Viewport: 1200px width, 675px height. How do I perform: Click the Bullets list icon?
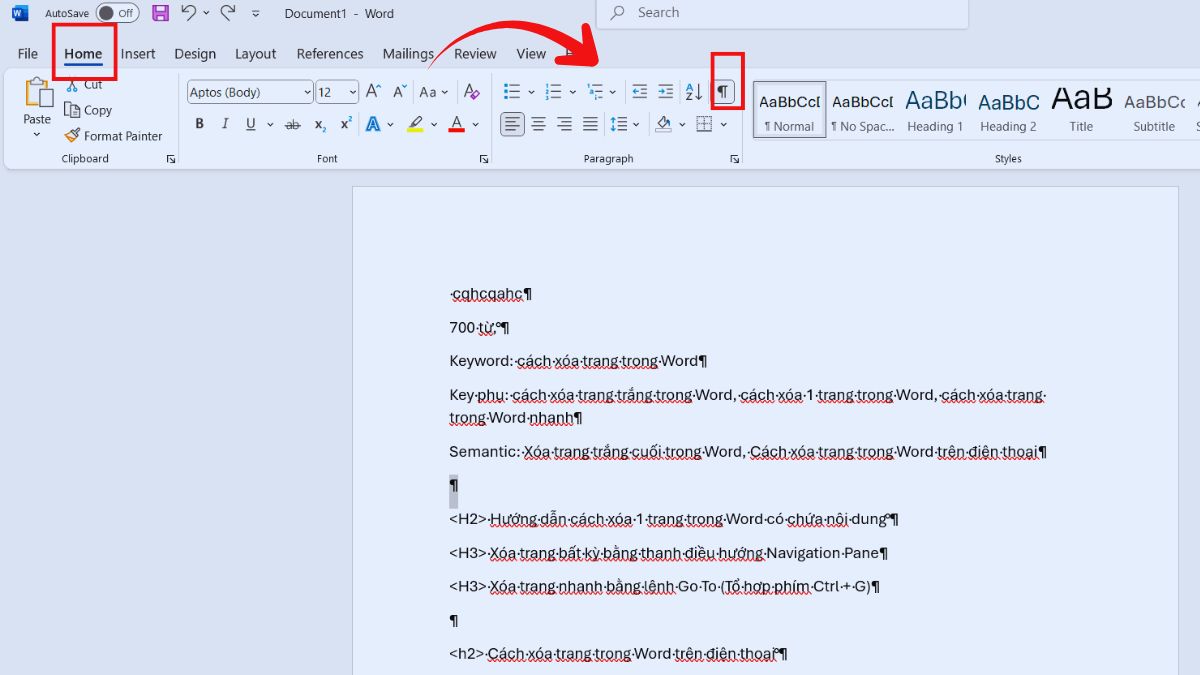(x=512, y=92)
